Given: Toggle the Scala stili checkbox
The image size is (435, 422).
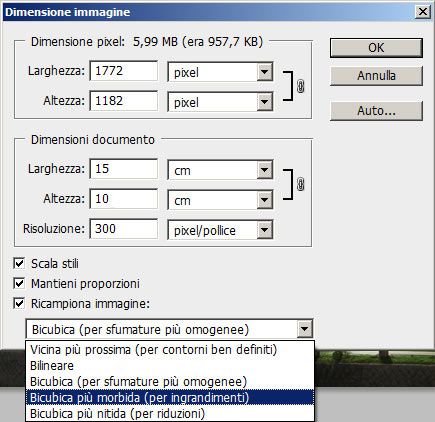Looking at the screenshot, I should pos(19,263).
